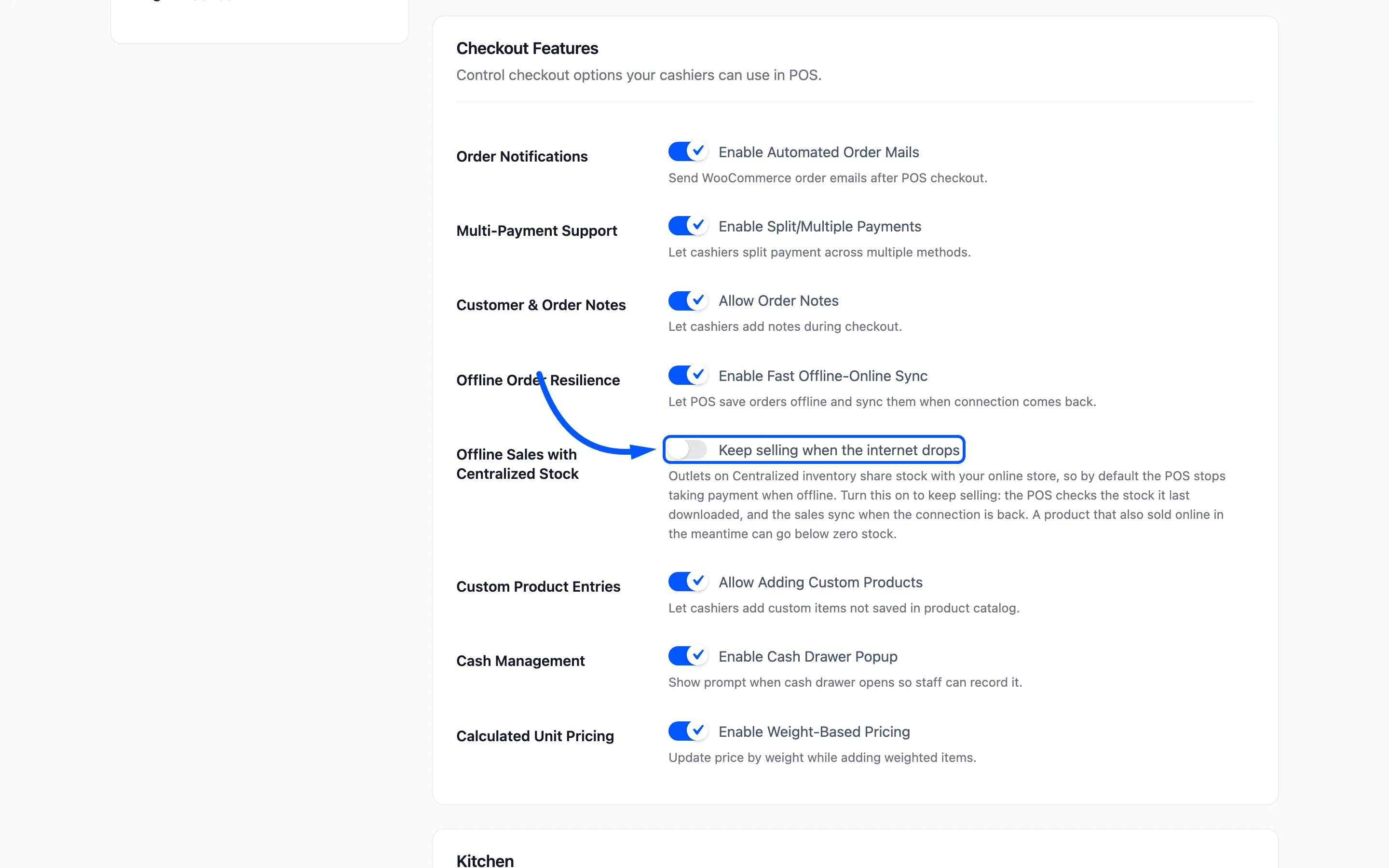Click the Enable Cash Drawer Popup label

[807, 656]
